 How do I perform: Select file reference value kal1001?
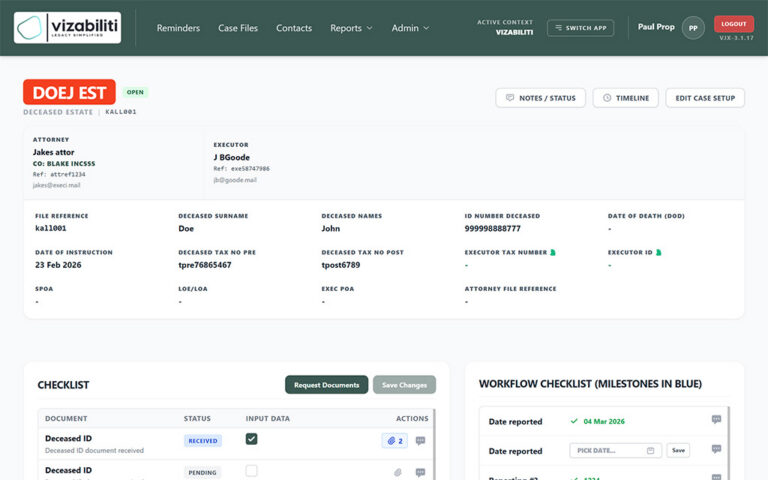[50, 228]
